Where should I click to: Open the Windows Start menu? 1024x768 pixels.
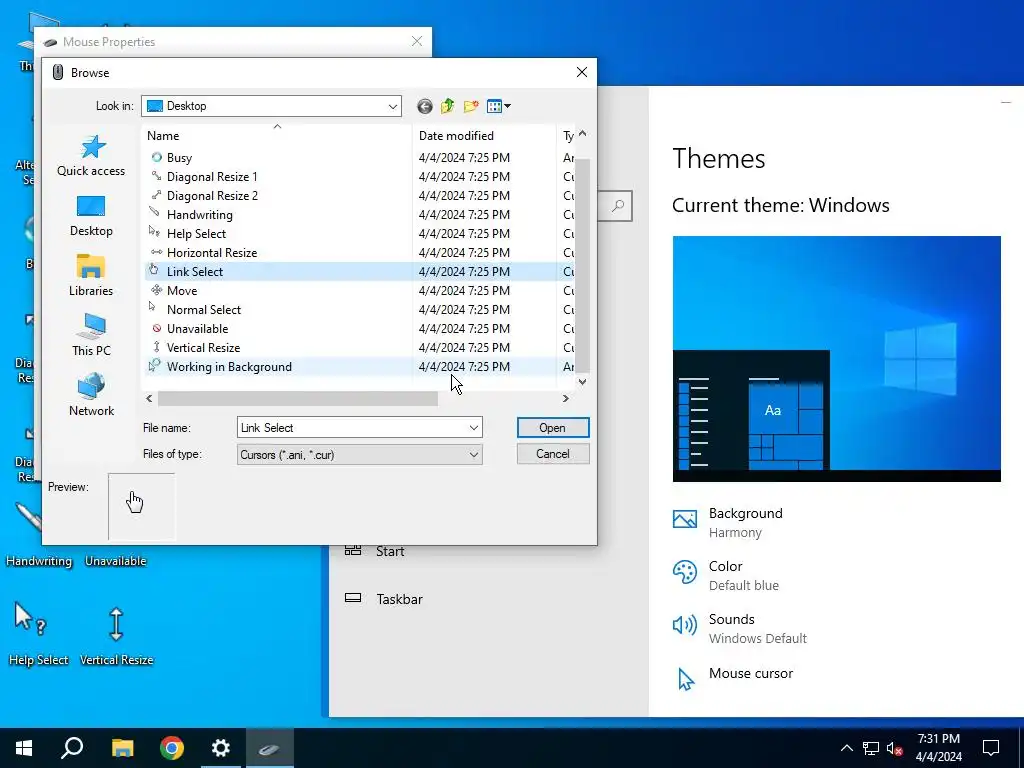[x=24, y=748]
